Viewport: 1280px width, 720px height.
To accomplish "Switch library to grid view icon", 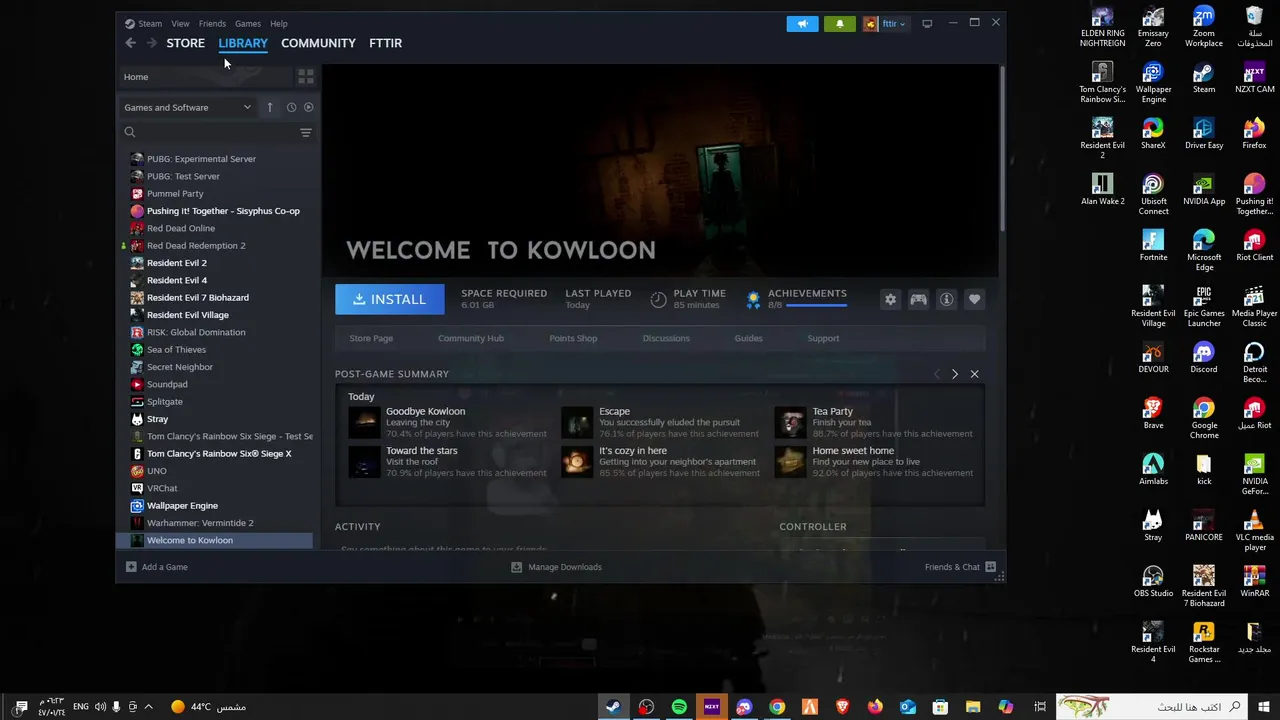I will click(x=306, y=77).
